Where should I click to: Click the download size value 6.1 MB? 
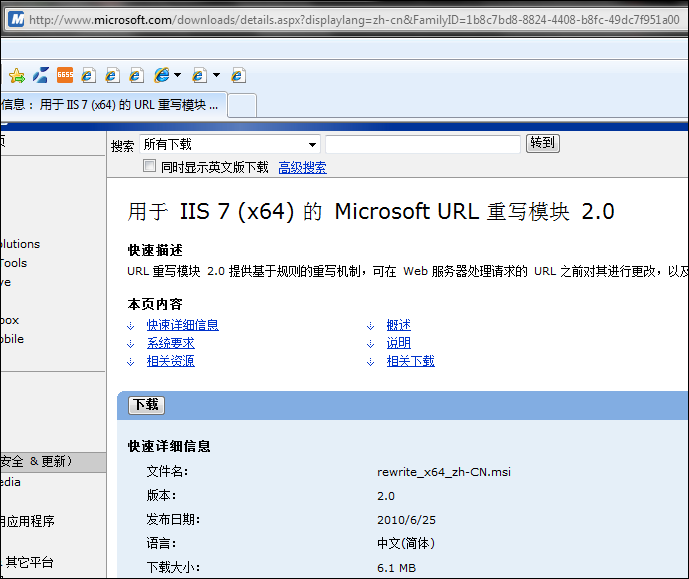click(x=396, y=568)
